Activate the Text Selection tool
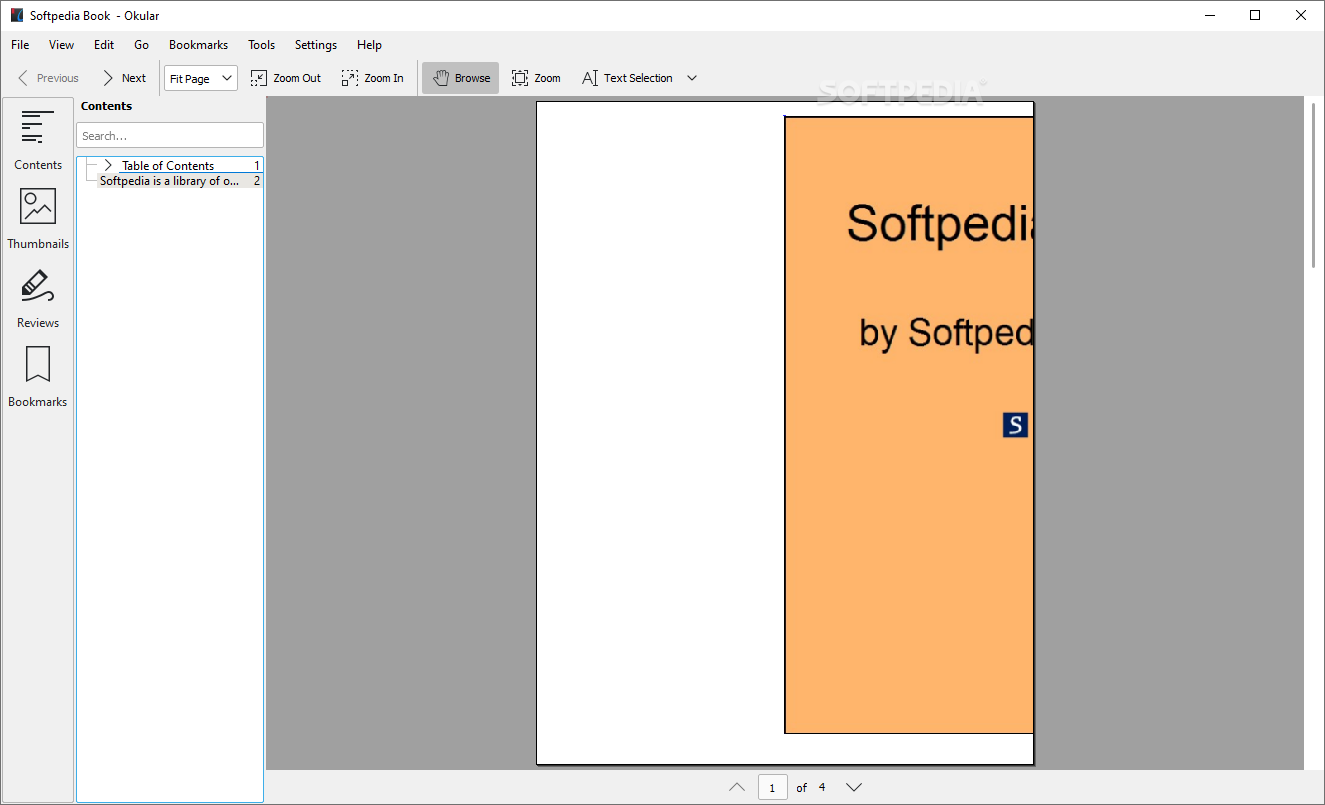 tap(627, 78)
